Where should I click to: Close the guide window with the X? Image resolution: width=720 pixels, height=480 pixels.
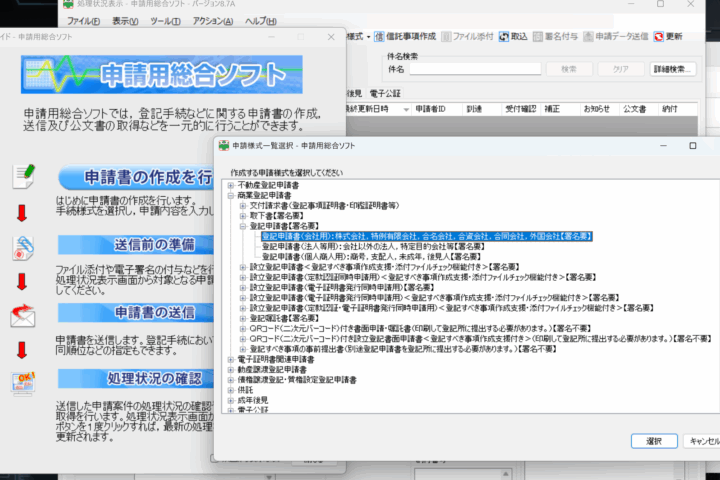click(331, 37)
